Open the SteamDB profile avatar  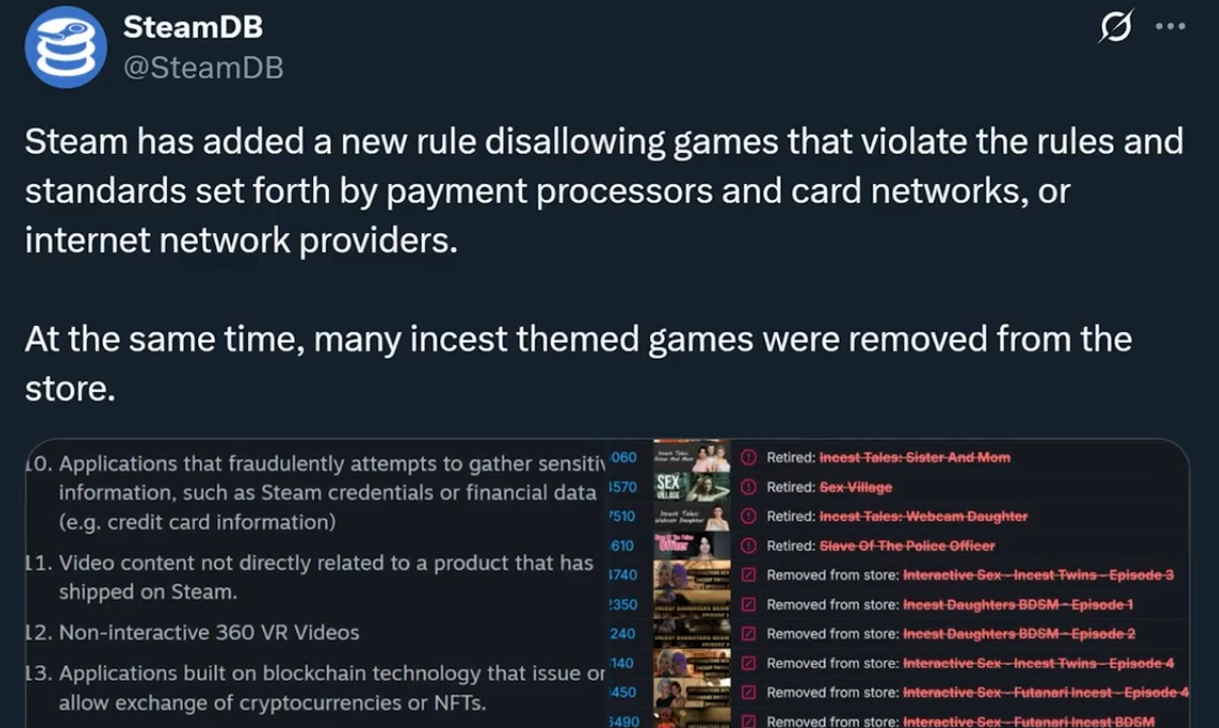click(65, 48)
